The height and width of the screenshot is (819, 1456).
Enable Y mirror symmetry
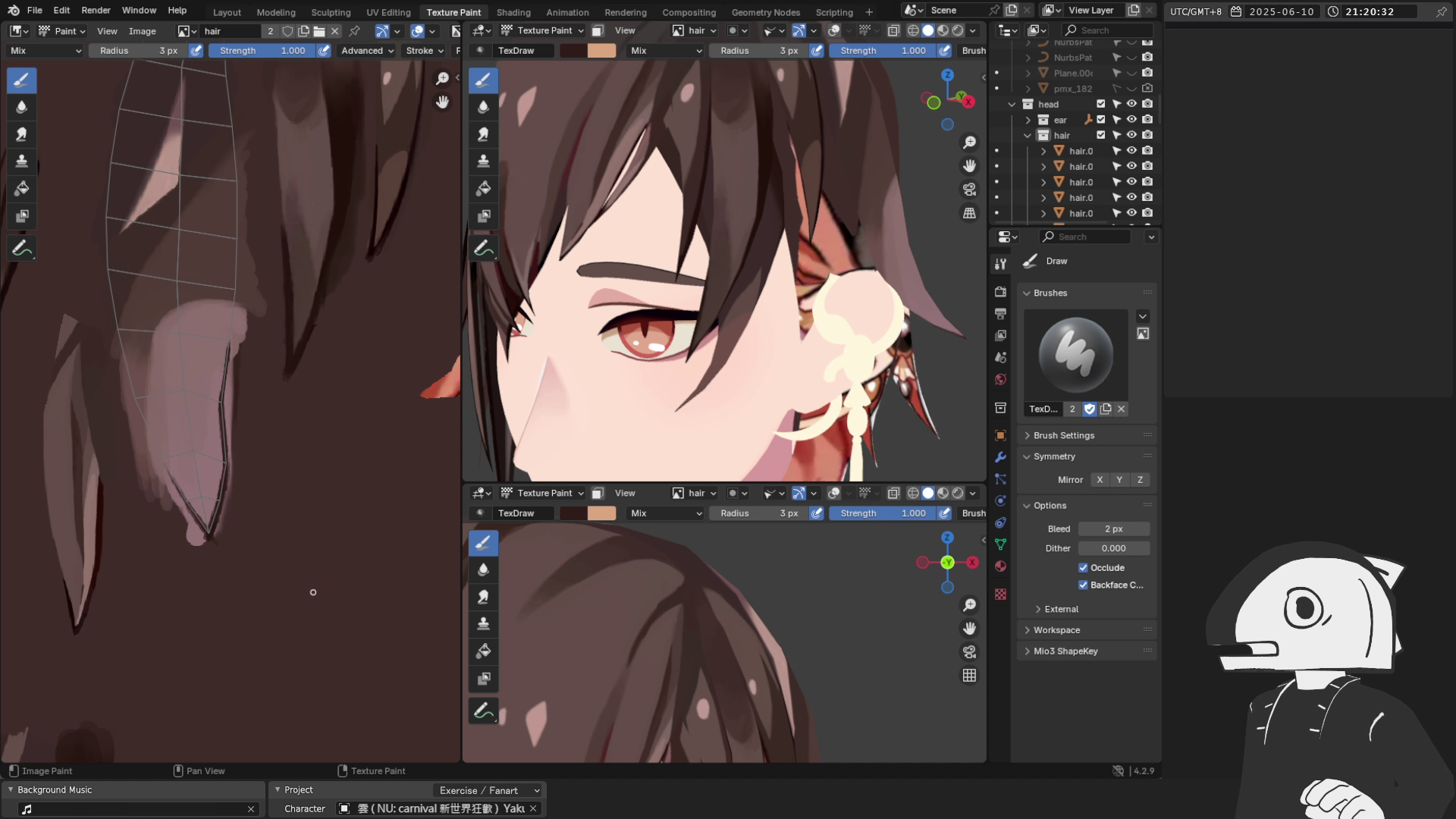coord(1119,480)
